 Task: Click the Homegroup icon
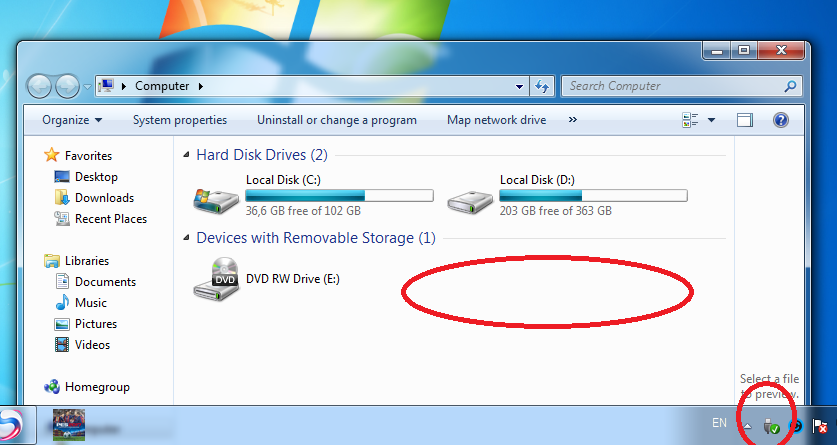point(52,387)
